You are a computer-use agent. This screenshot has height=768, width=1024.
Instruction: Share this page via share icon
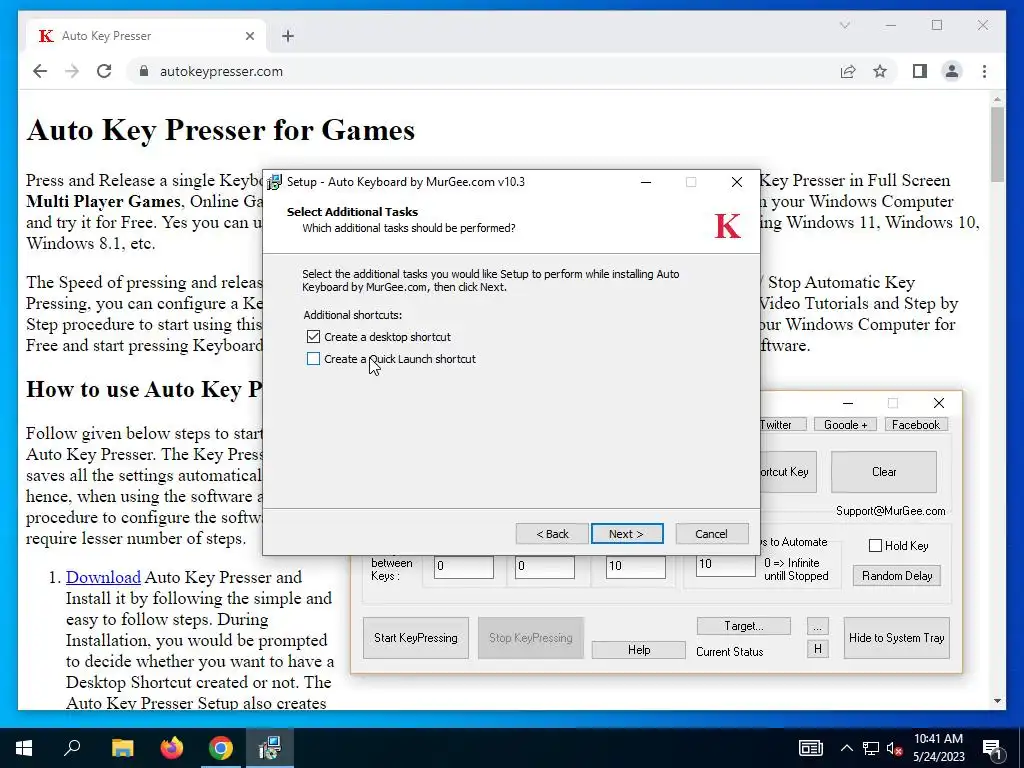[848, 71]
